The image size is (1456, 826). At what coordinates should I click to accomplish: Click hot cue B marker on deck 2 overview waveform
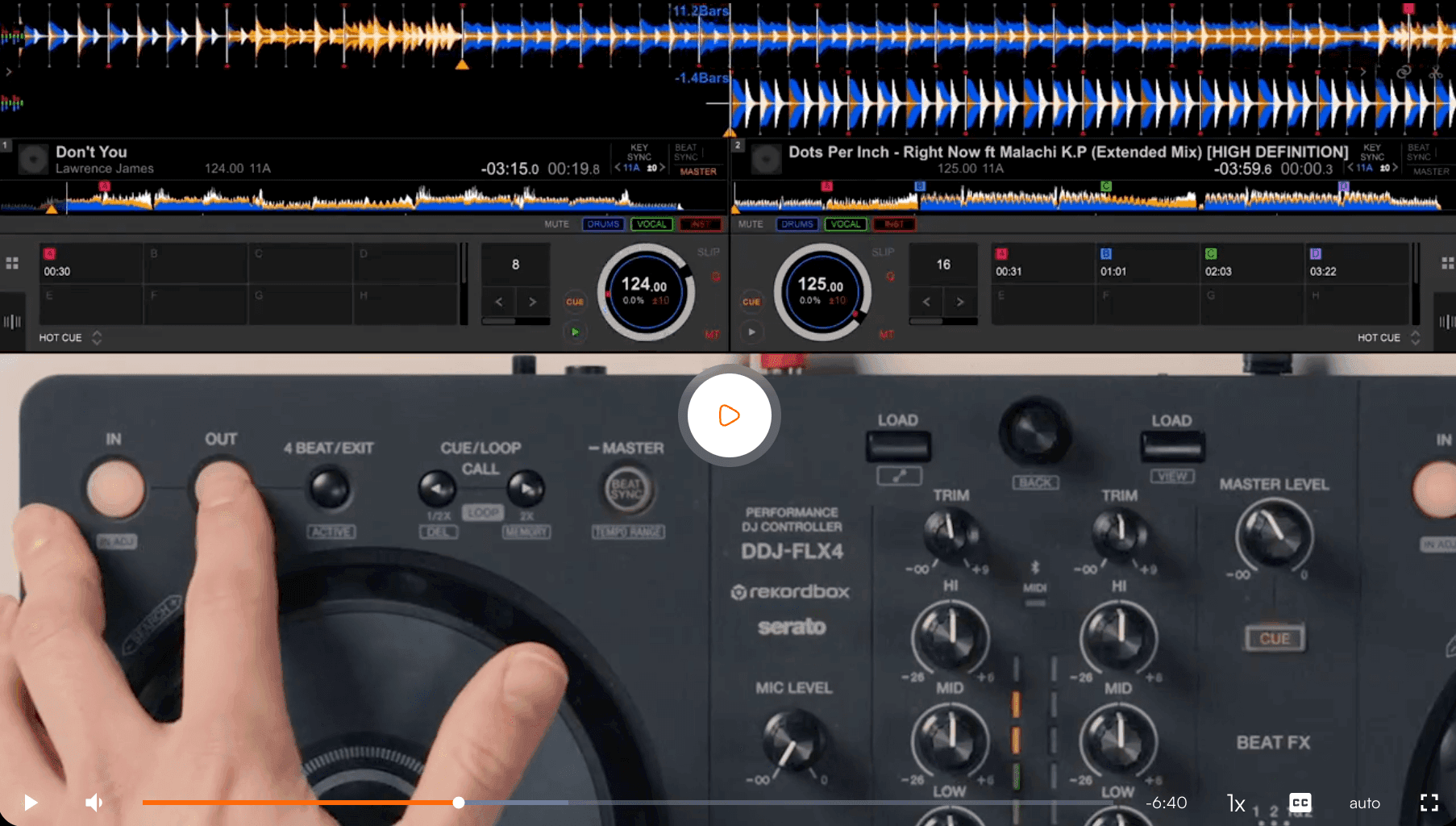click(x=920, y=186)
